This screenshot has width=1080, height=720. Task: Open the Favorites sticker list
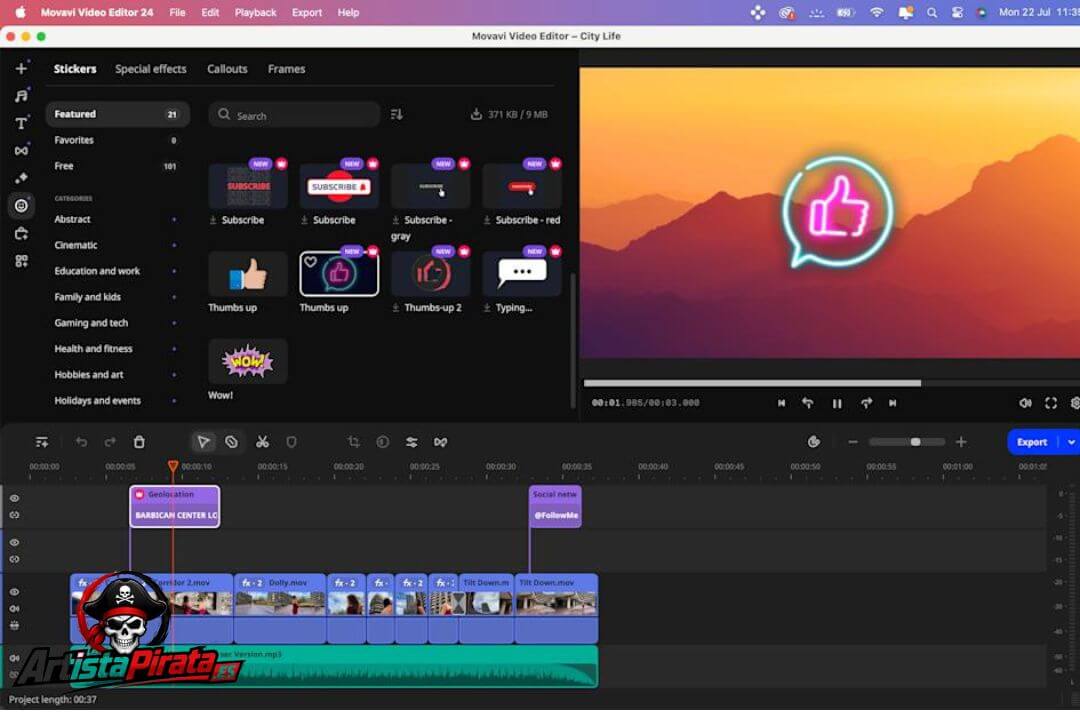pos(117,141)
